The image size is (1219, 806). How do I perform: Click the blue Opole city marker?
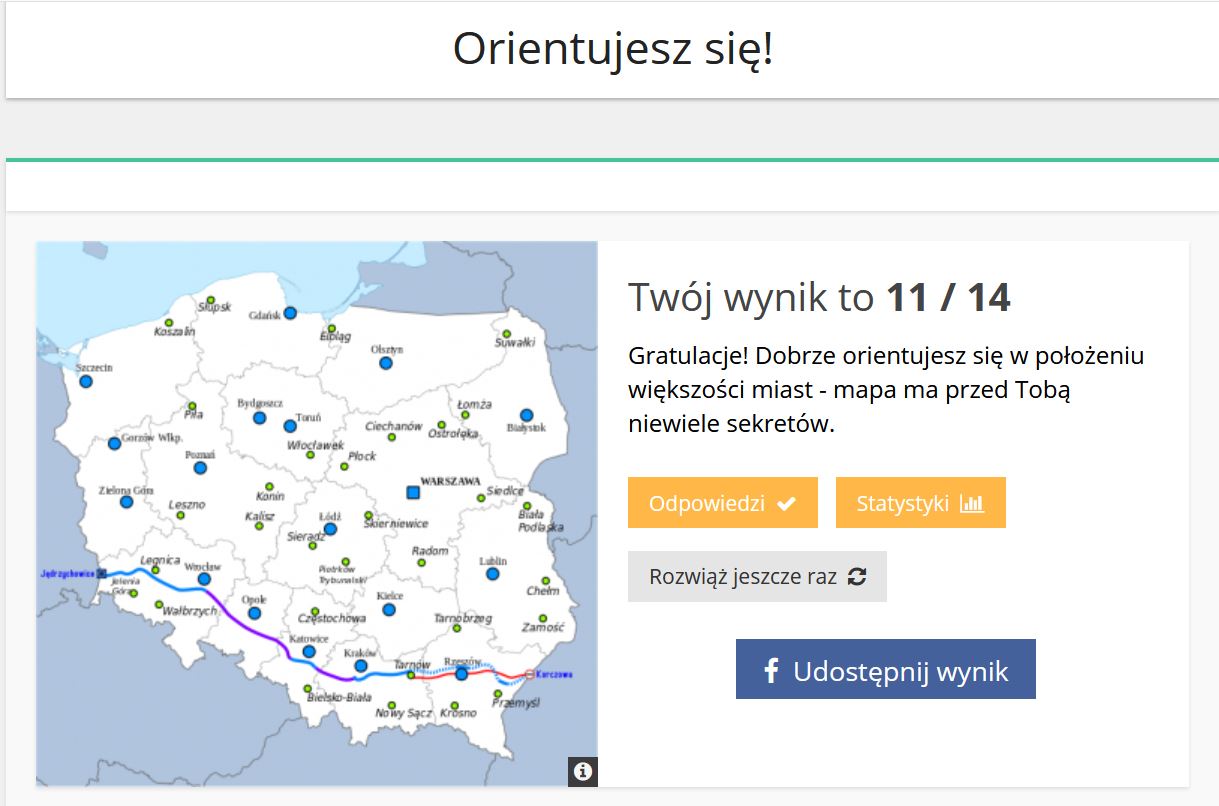(x=255, y=613)
